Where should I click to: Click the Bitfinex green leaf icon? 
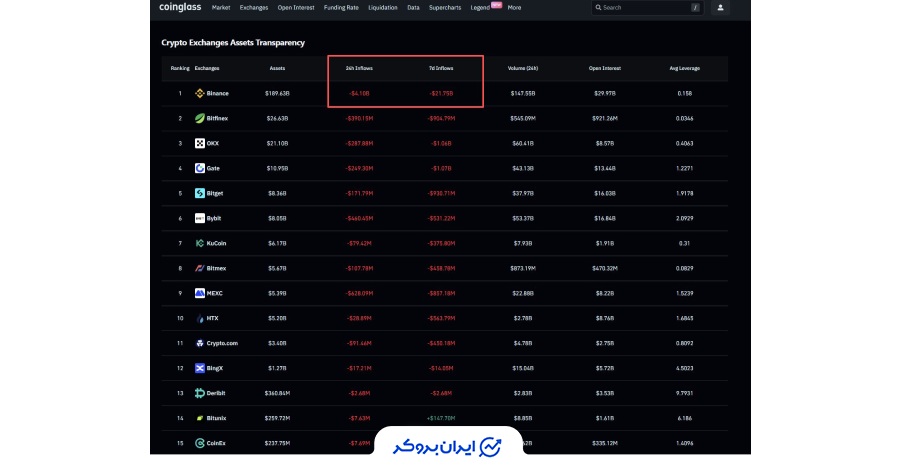pyautogui.click(x=200, y=118)
